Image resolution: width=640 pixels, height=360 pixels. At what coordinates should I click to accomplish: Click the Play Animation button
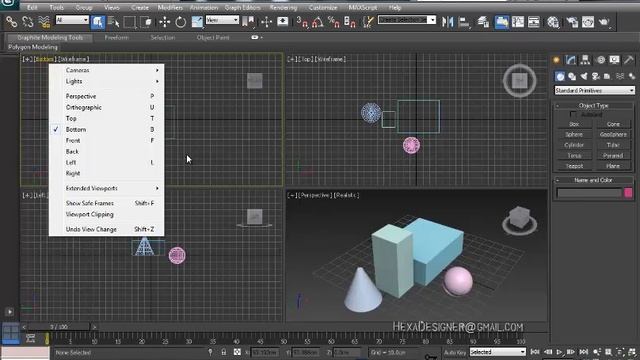coord(559,352)
